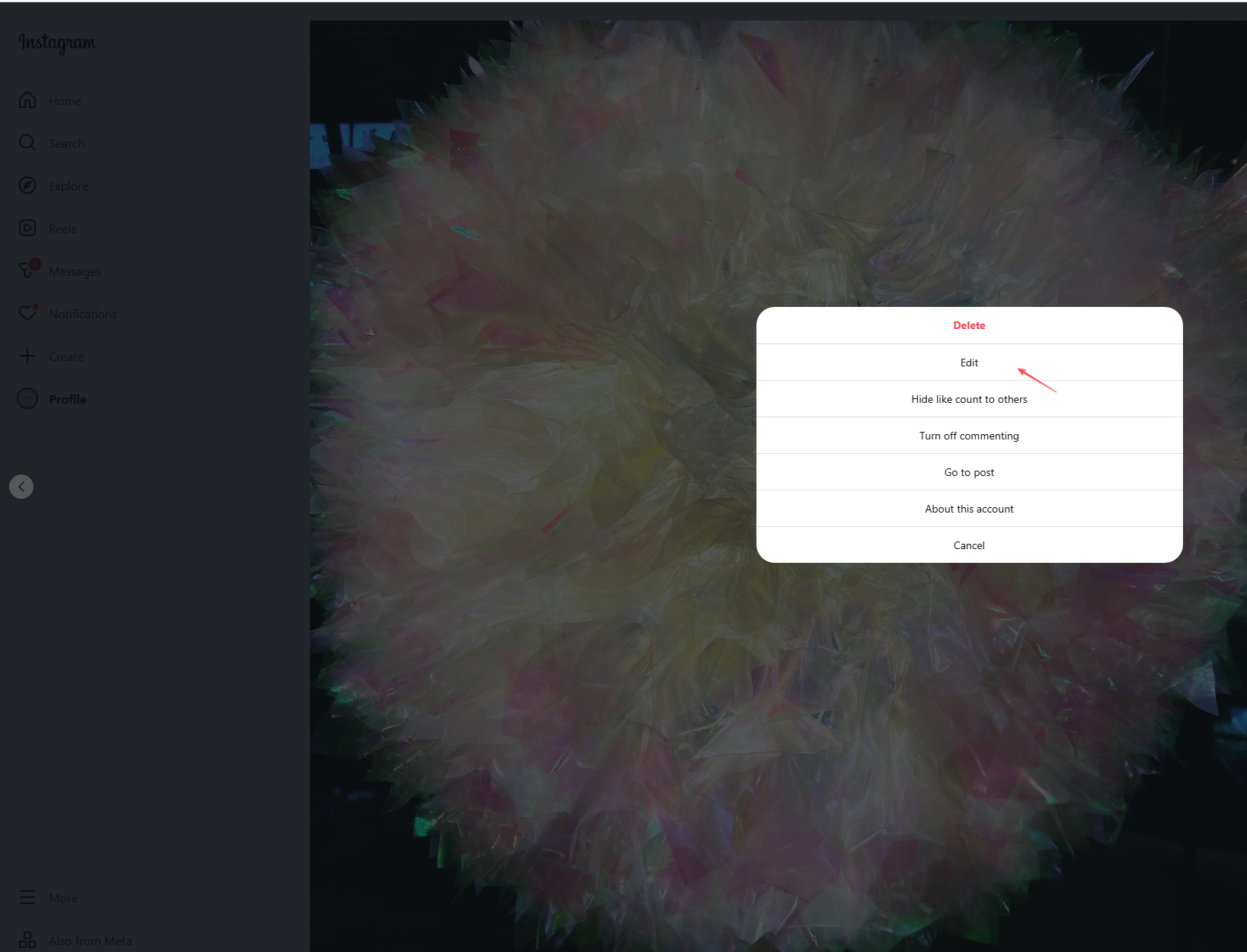Open the Explore compass icon
This screenshot has width=1247, height=952.
27,186
